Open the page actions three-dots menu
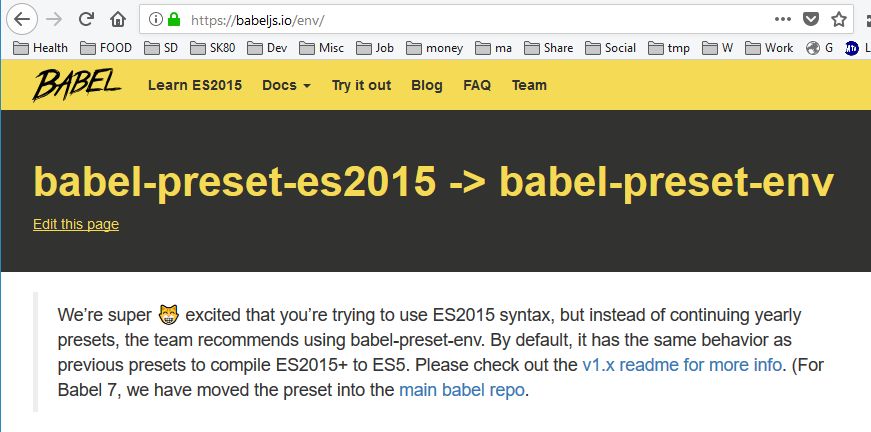 pyautogui.click(x=783, y=19)
